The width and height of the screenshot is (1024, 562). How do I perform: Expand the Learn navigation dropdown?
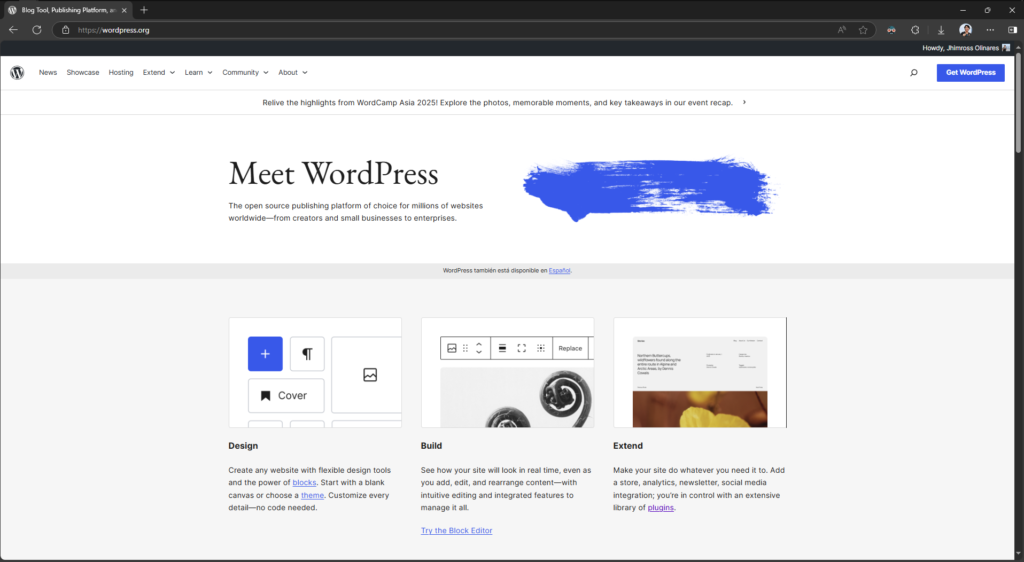pos(198,73)
